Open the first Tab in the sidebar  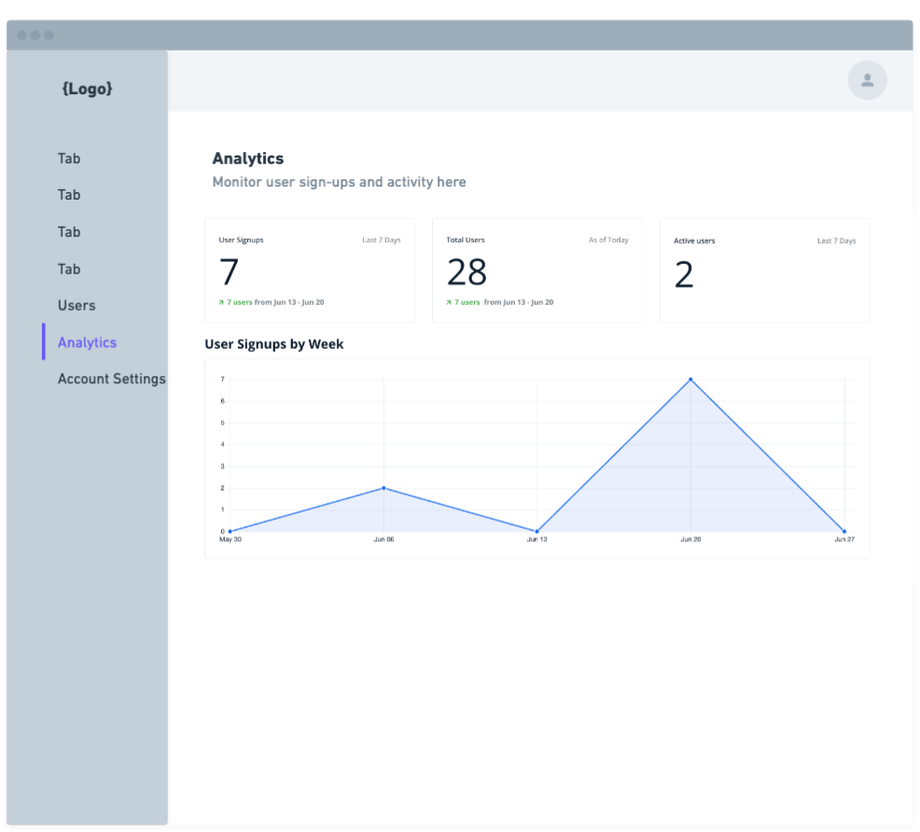point(69,158)
